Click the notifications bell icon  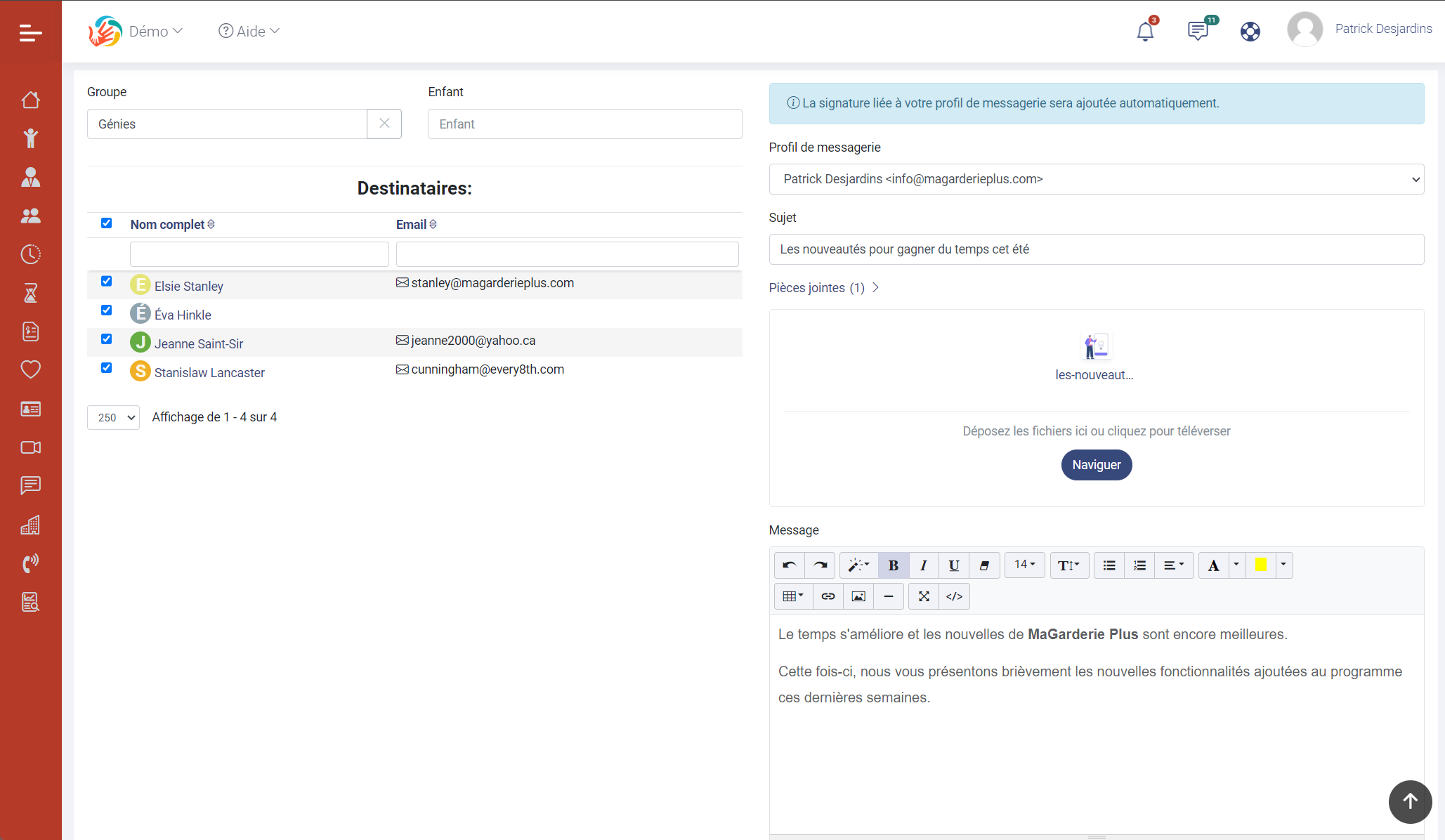(x=1145, y=32)
